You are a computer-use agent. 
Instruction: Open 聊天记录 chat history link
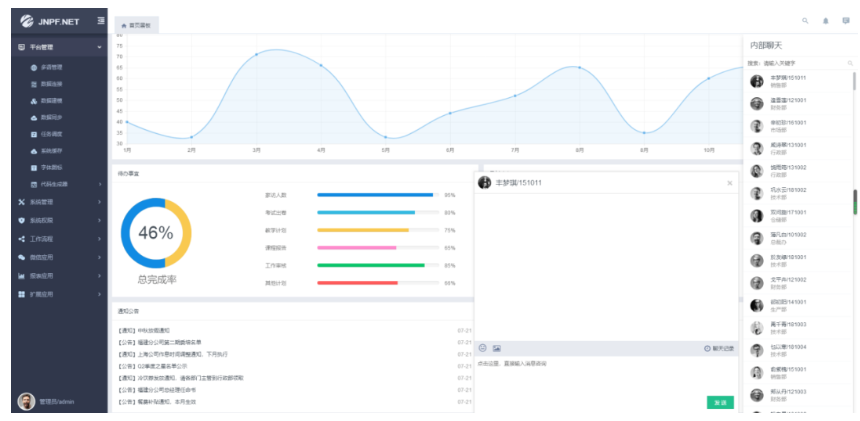[x=720, y=348]
